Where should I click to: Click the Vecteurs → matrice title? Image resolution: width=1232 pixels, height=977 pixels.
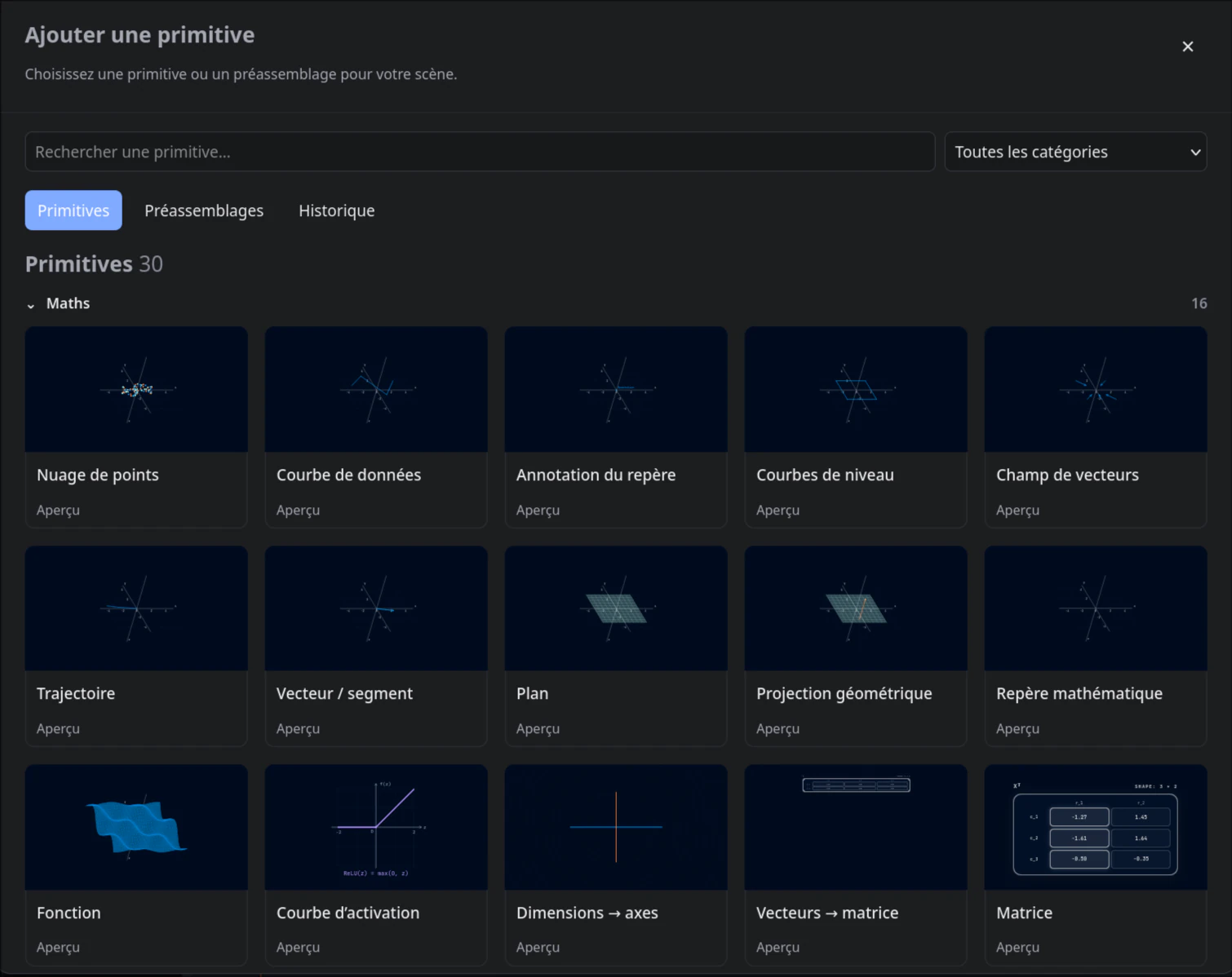[x=827, y=913]
